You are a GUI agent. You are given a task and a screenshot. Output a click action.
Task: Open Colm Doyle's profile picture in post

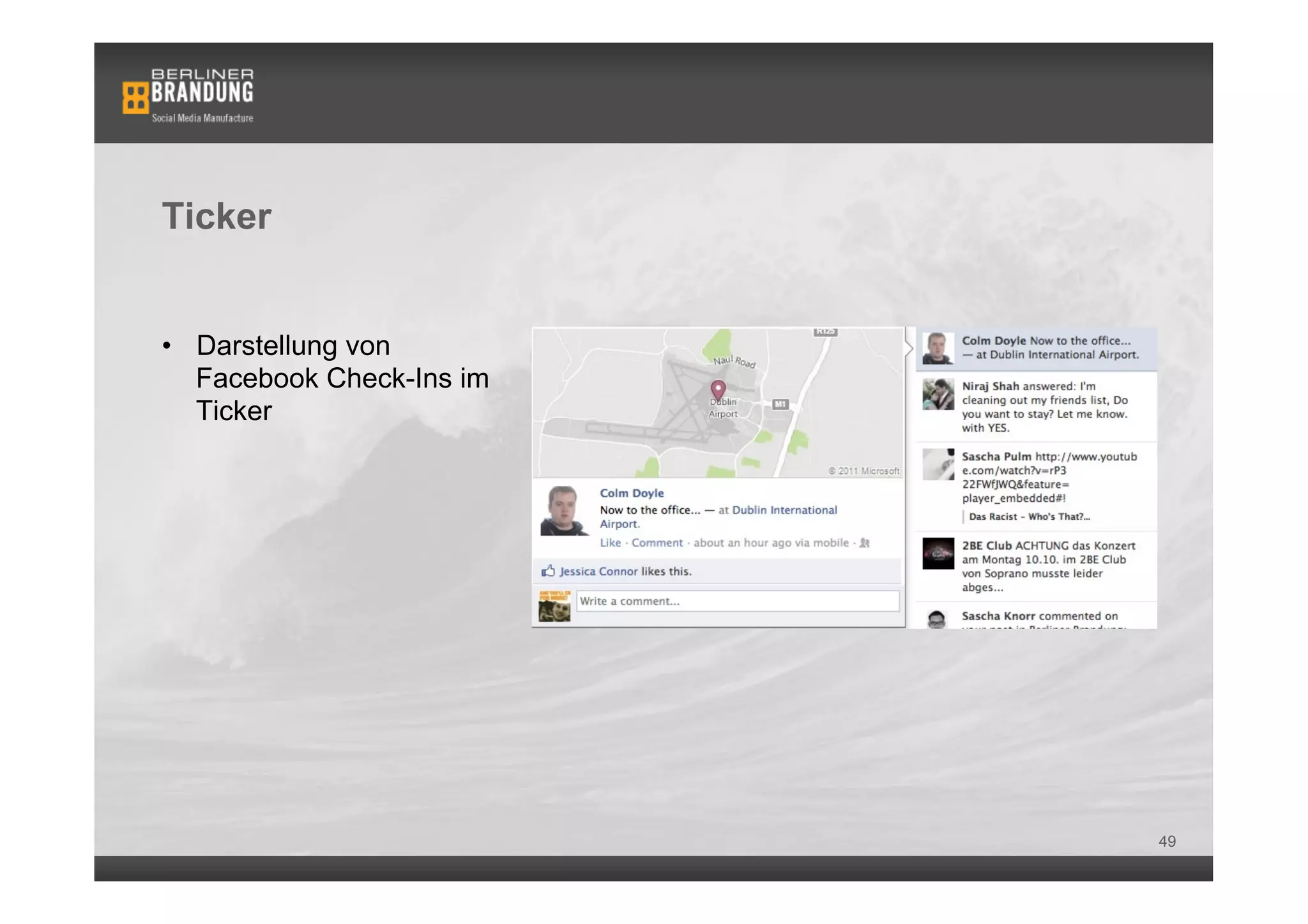[564, 511]
